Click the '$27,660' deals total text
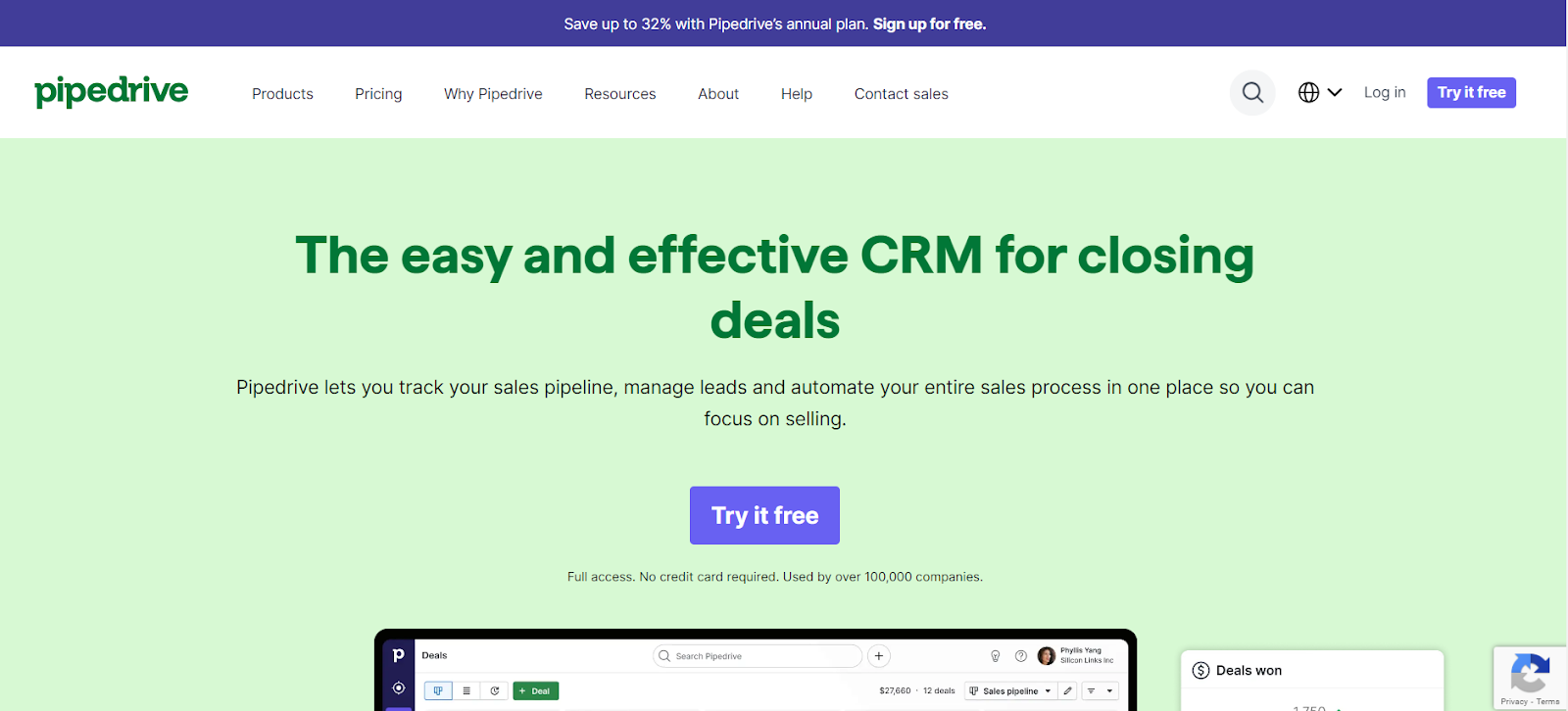The width and height of the screenshot is (1568, 711). click(895, 690)
